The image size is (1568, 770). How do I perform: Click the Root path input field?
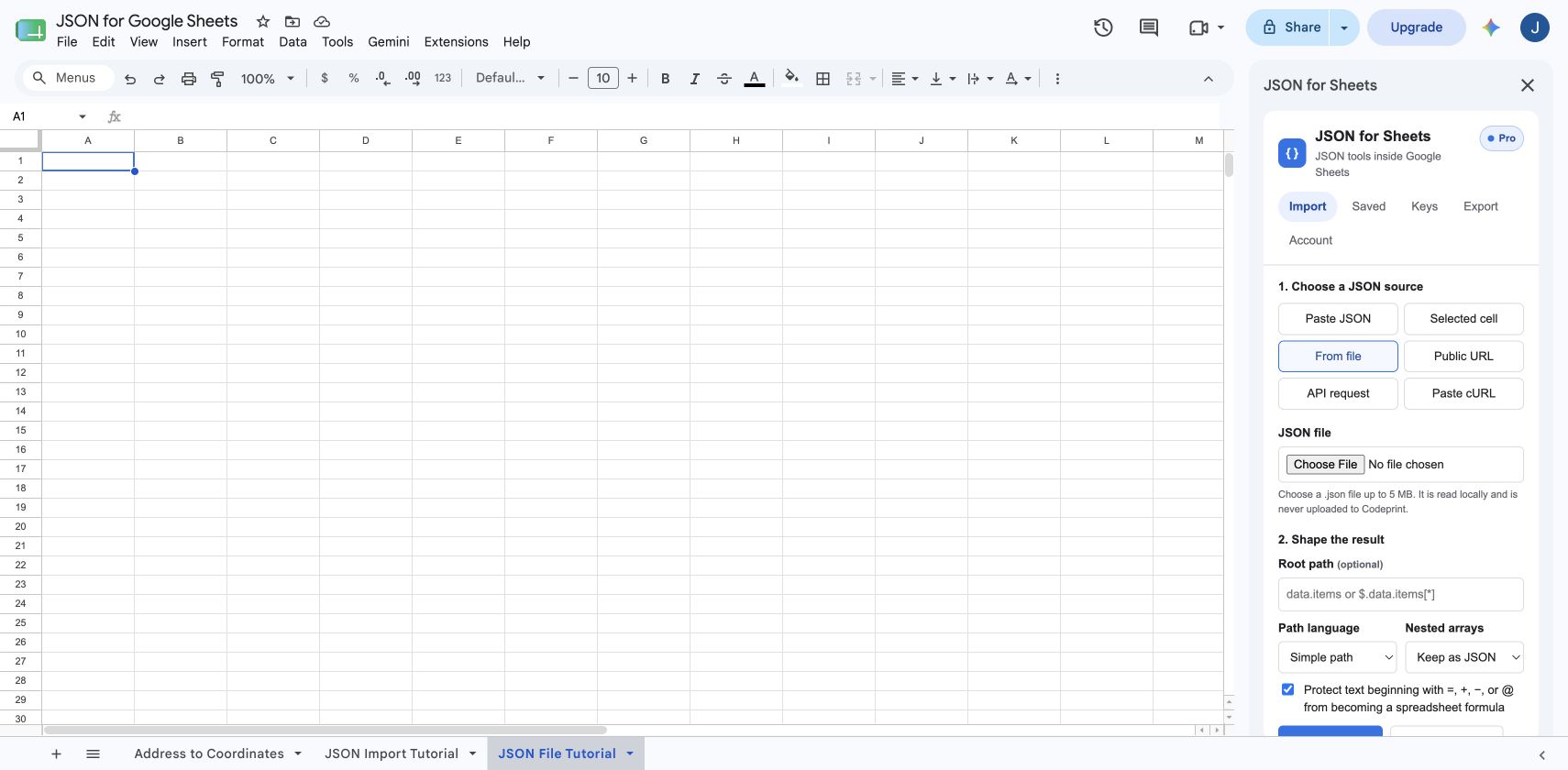click(x=1401, y=594)
